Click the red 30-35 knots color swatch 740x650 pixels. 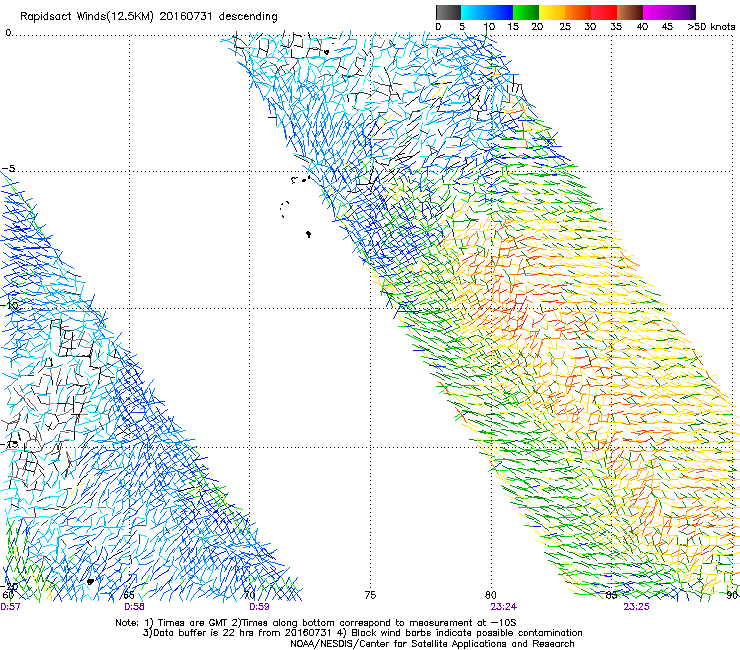pos(604,12)
